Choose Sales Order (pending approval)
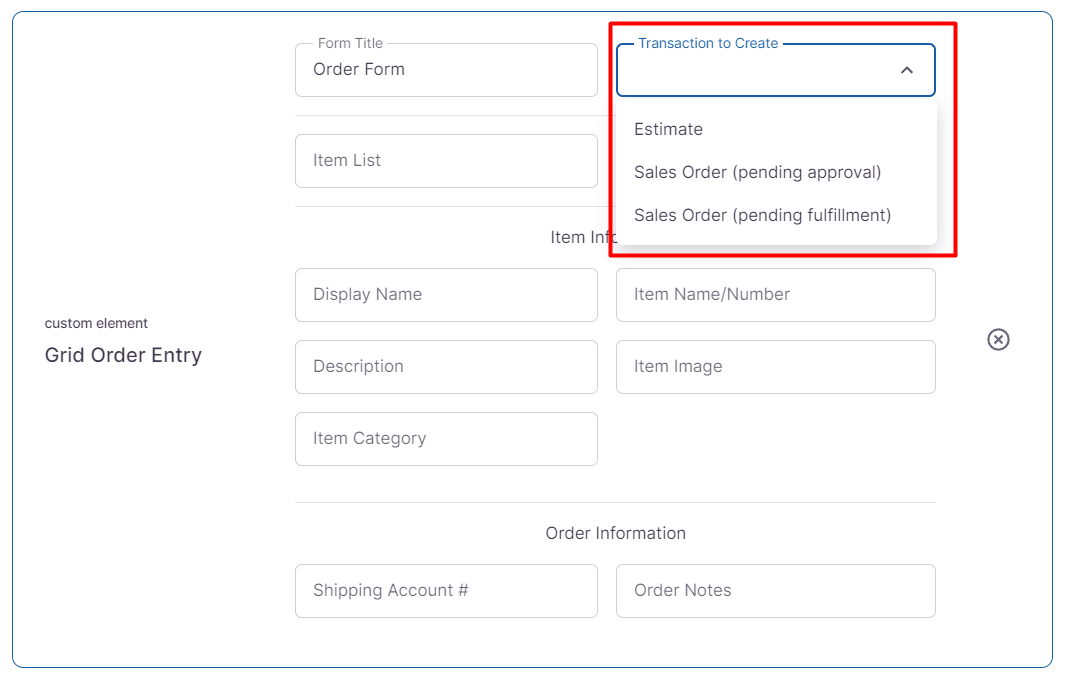The image size is (1074, 680). click(757, 172)
